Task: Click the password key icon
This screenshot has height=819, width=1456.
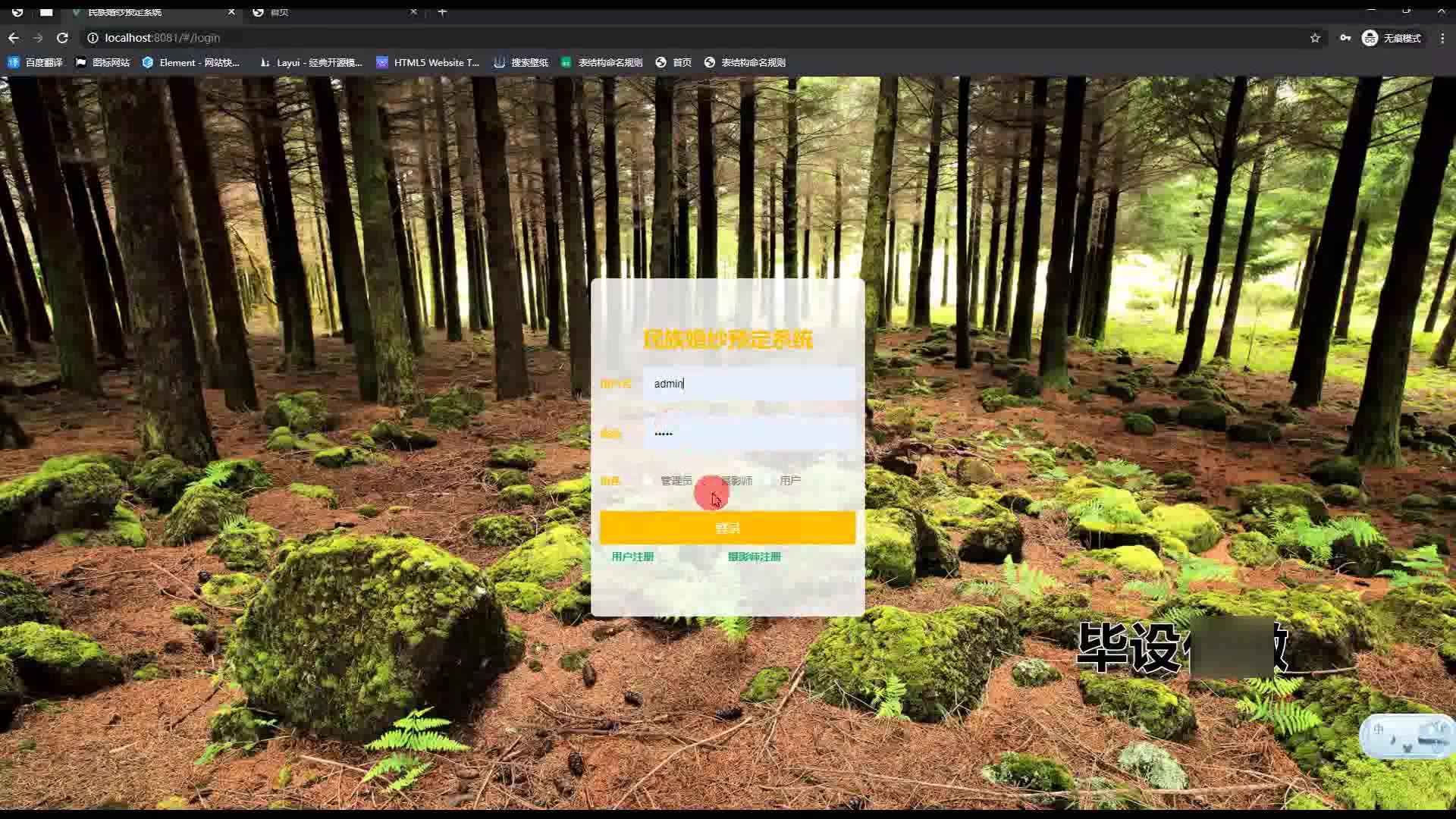Action: pyautogui.click(x=1345, y=38)
